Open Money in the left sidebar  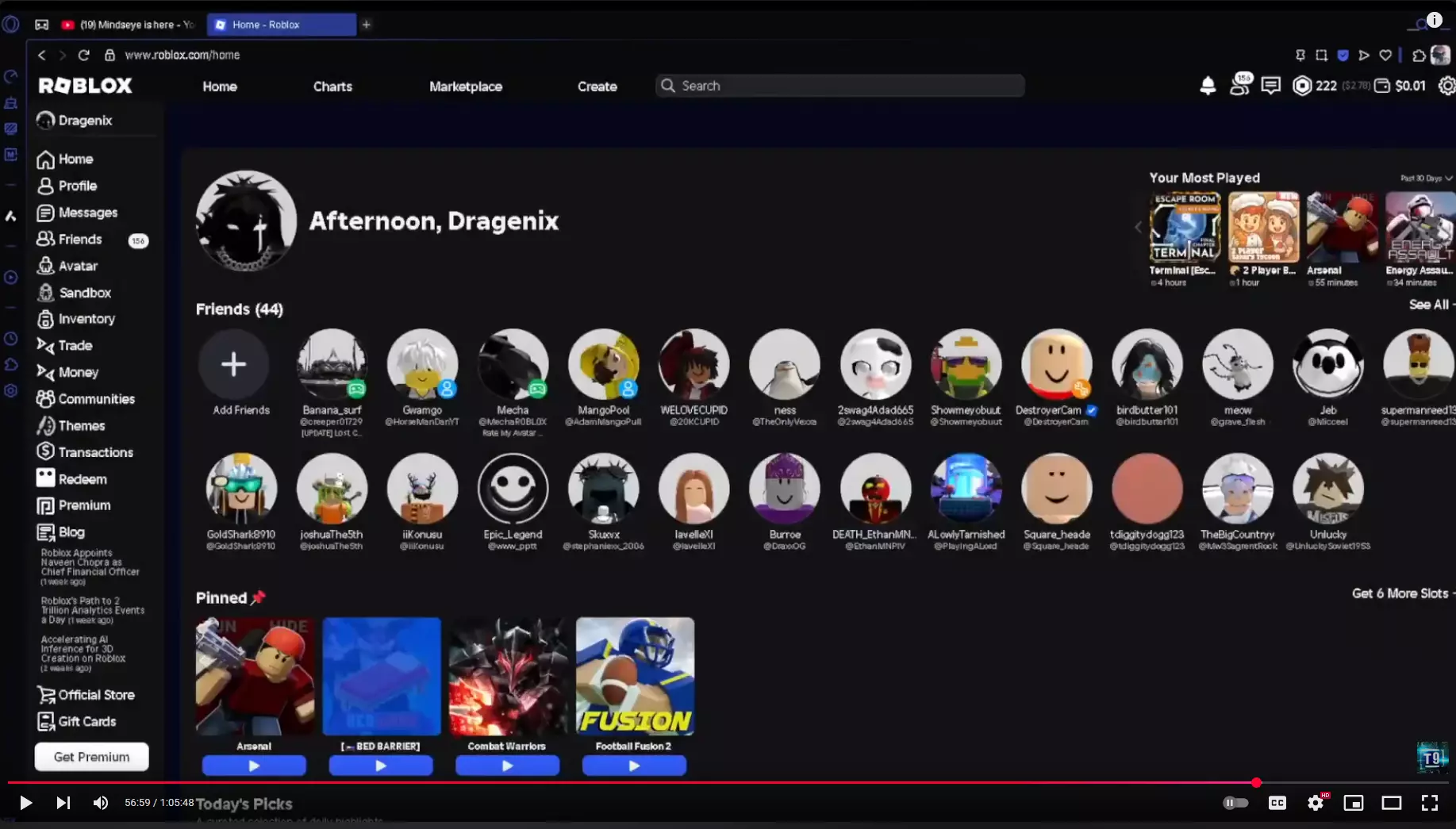coord(67,372)
